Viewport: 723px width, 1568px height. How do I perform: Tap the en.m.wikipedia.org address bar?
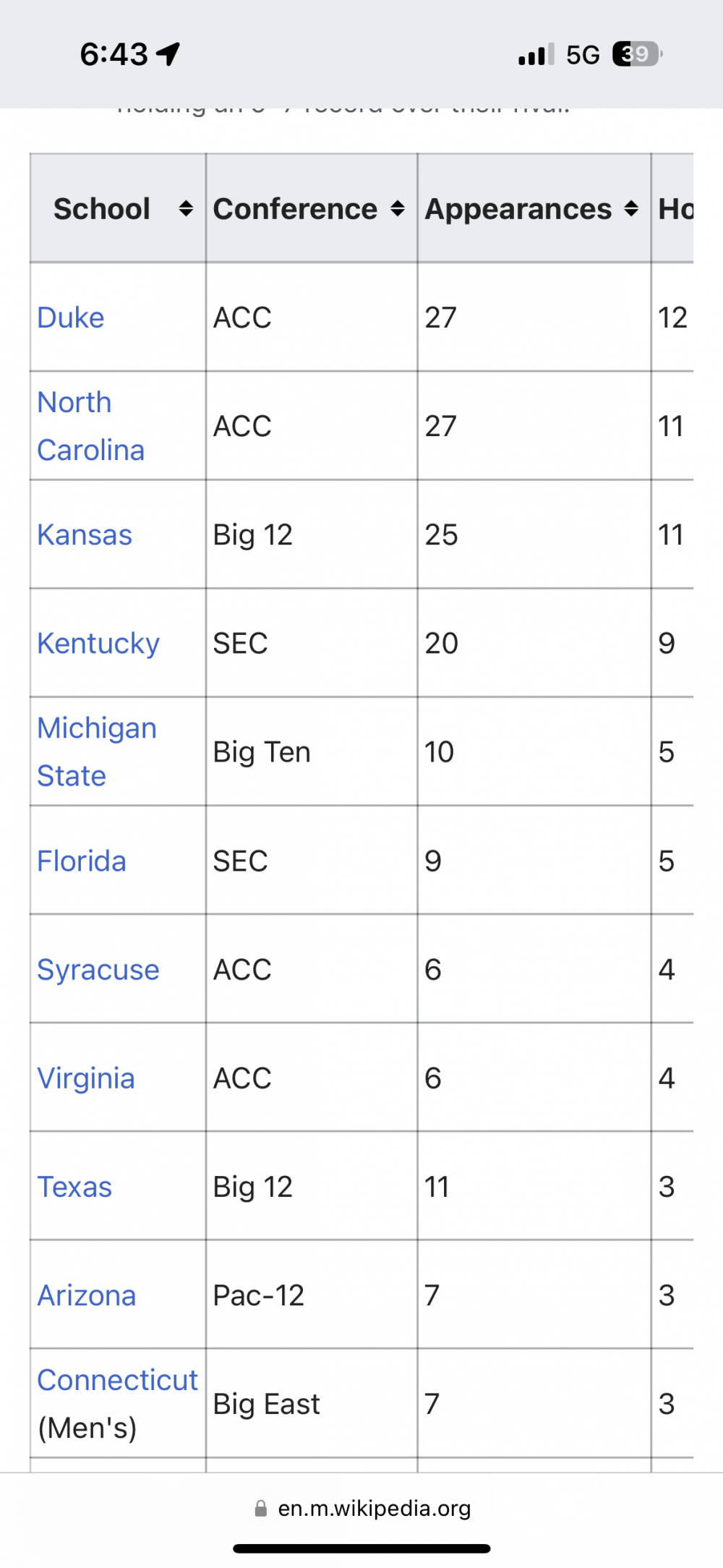[374, 1508]
